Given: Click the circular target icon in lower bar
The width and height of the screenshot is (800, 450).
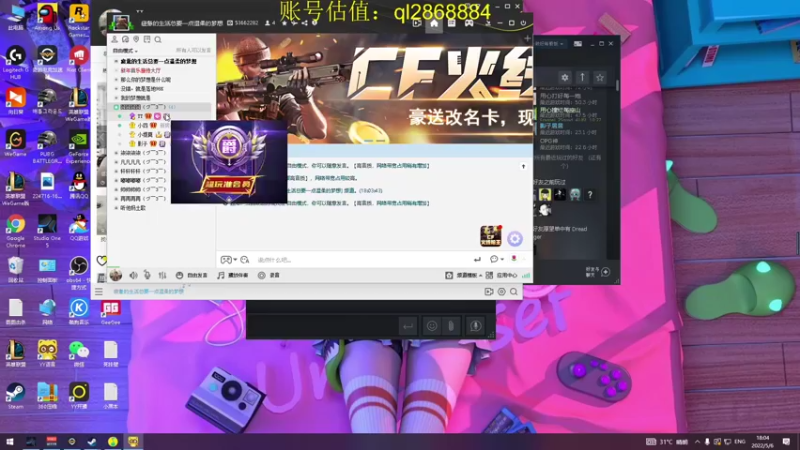Looking at the screenshot, I should [502, 292].
